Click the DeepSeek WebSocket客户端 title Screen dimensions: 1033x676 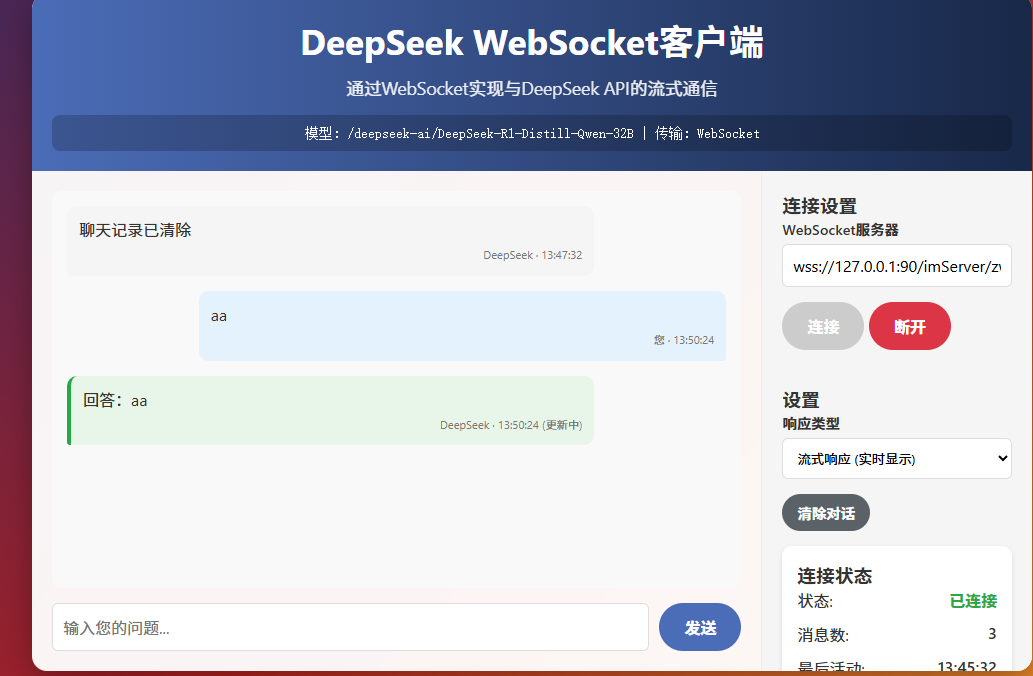(x=532, y=43)
